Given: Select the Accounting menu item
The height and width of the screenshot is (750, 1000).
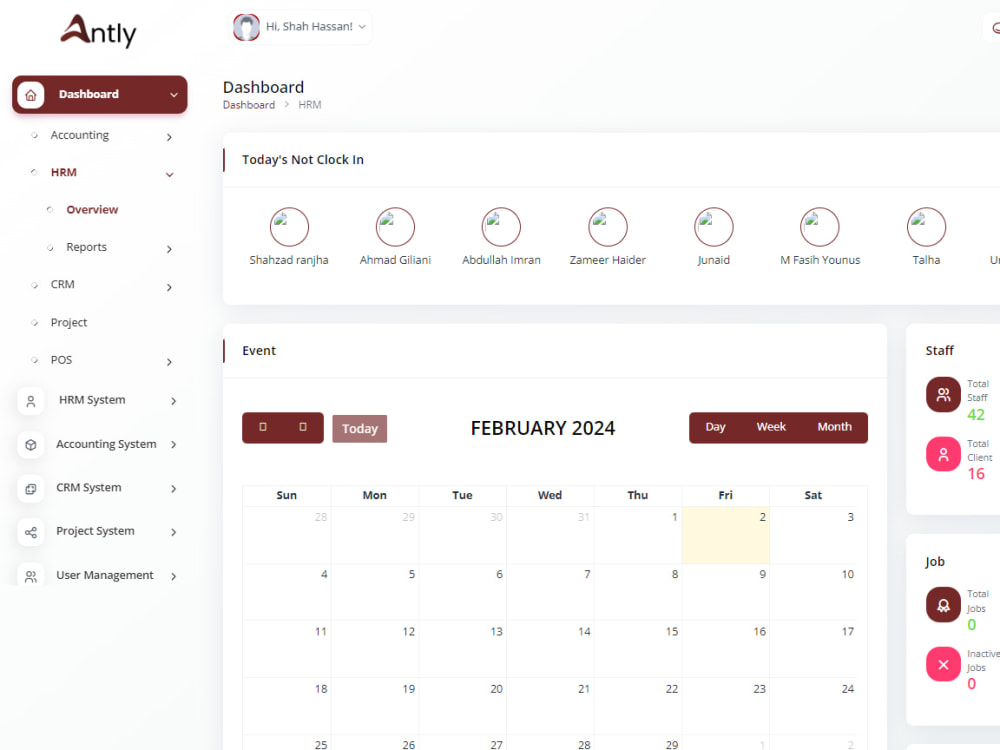Looking at the screenshot, I should click(80, 135).
